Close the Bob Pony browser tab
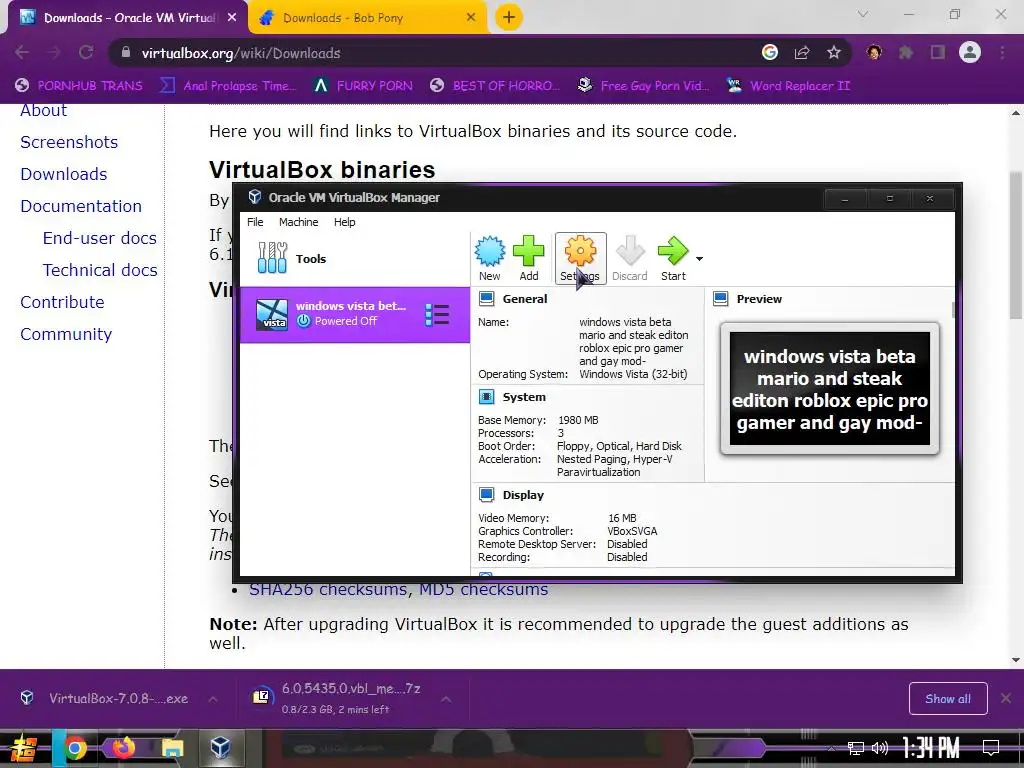The image size is (1024, 768). tap(471, 18)
